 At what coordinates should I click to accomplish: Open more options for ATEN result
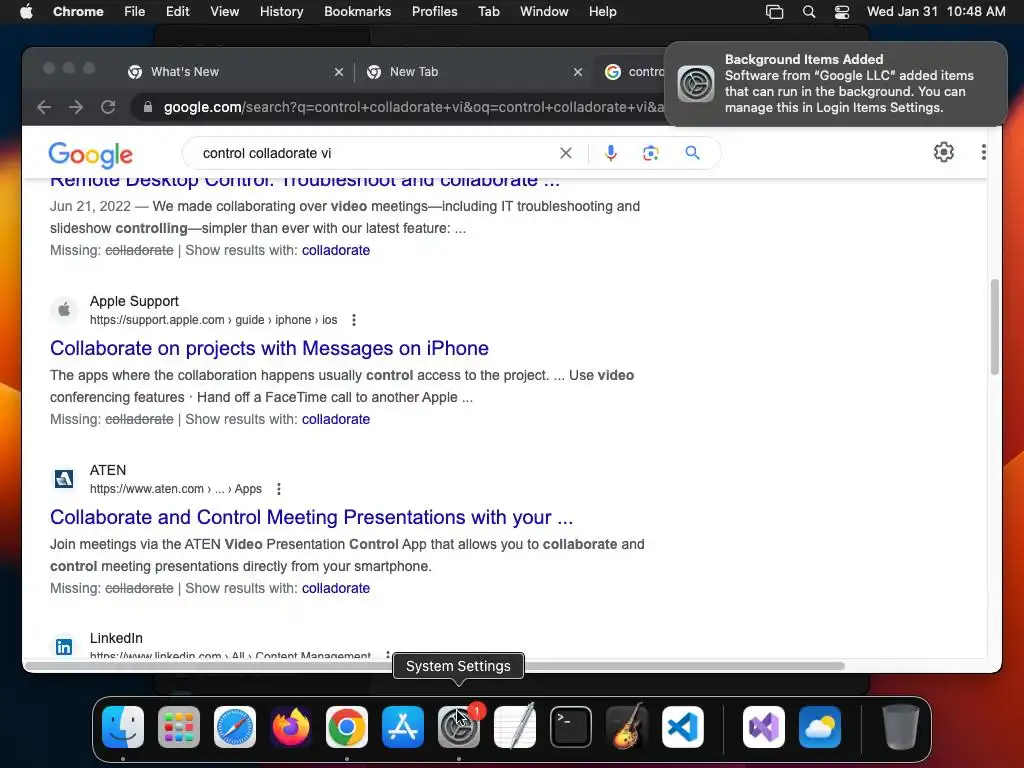point(279,489)
